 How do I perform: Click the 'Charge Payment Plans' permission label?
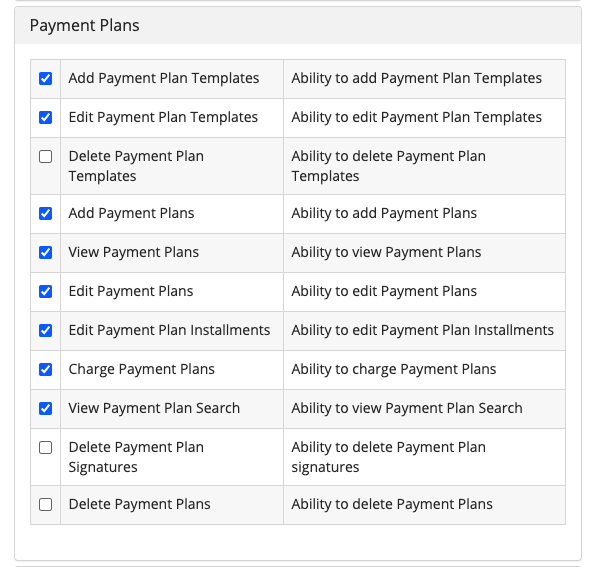[141, 369]
